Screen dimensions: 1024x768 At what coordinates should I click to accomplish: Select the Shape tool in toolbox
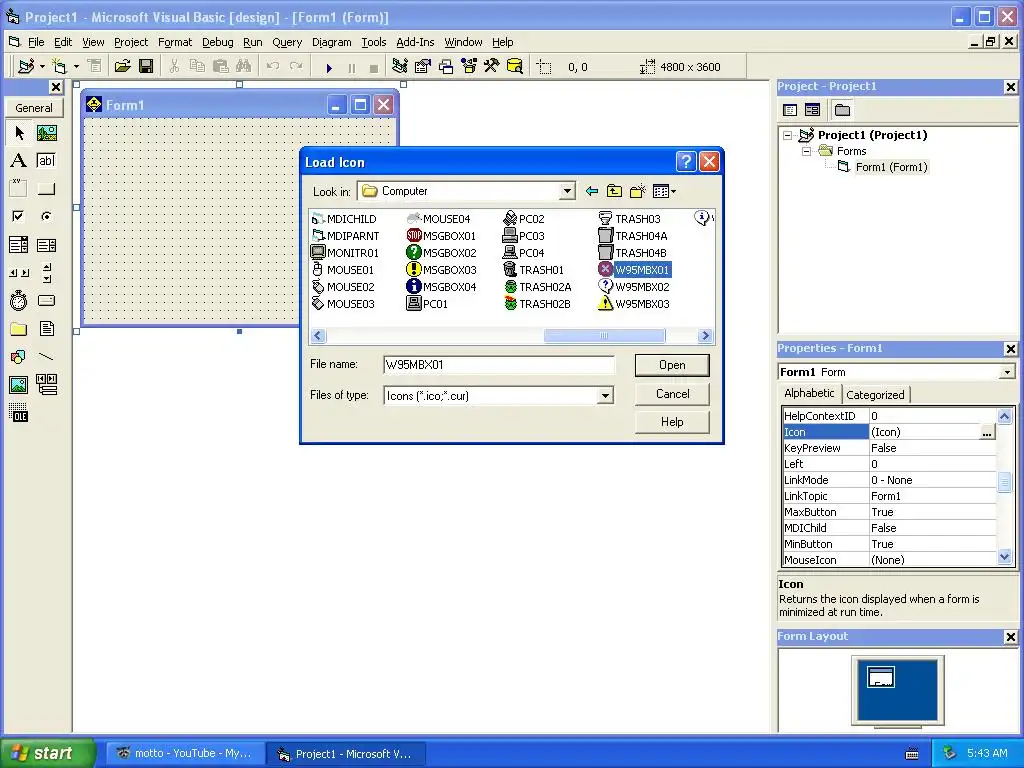[x=19, y=357]
